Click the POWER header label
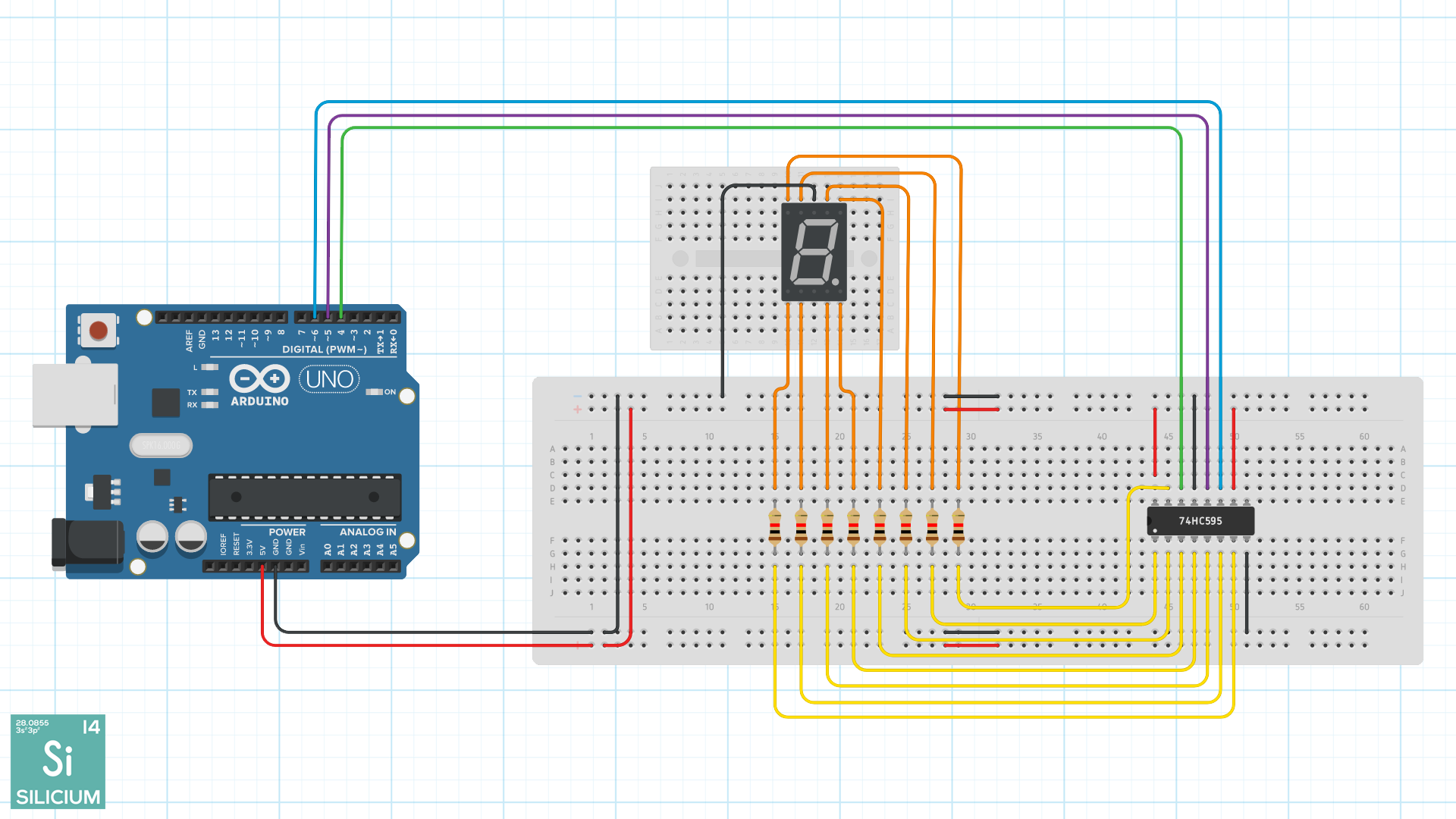The width and height of the screenshot is (1456, 819). [287, 532]
